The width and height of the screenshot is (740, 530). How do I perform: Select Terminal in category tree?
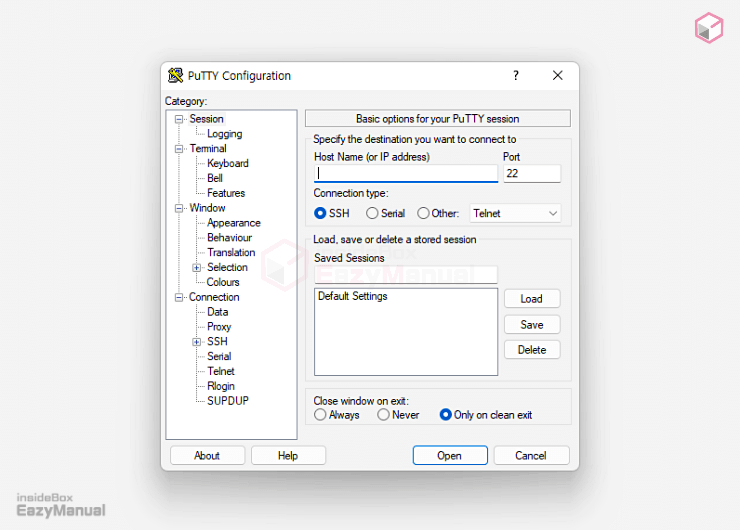click(208, 149)
